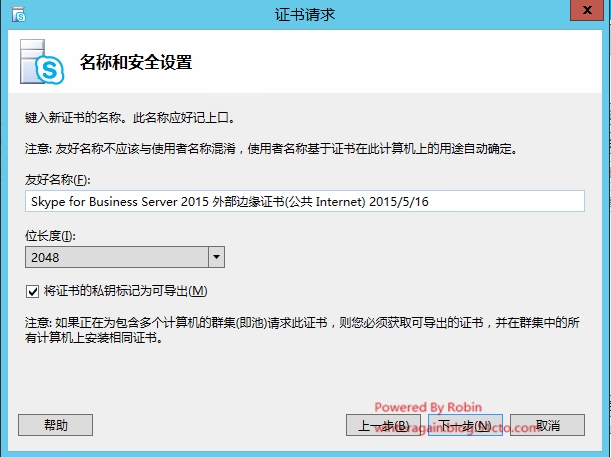Click the text '键入新证书的名称。此名称应好记上口。'
Viewport: 611px width, 457px height.
coord(131,117)
